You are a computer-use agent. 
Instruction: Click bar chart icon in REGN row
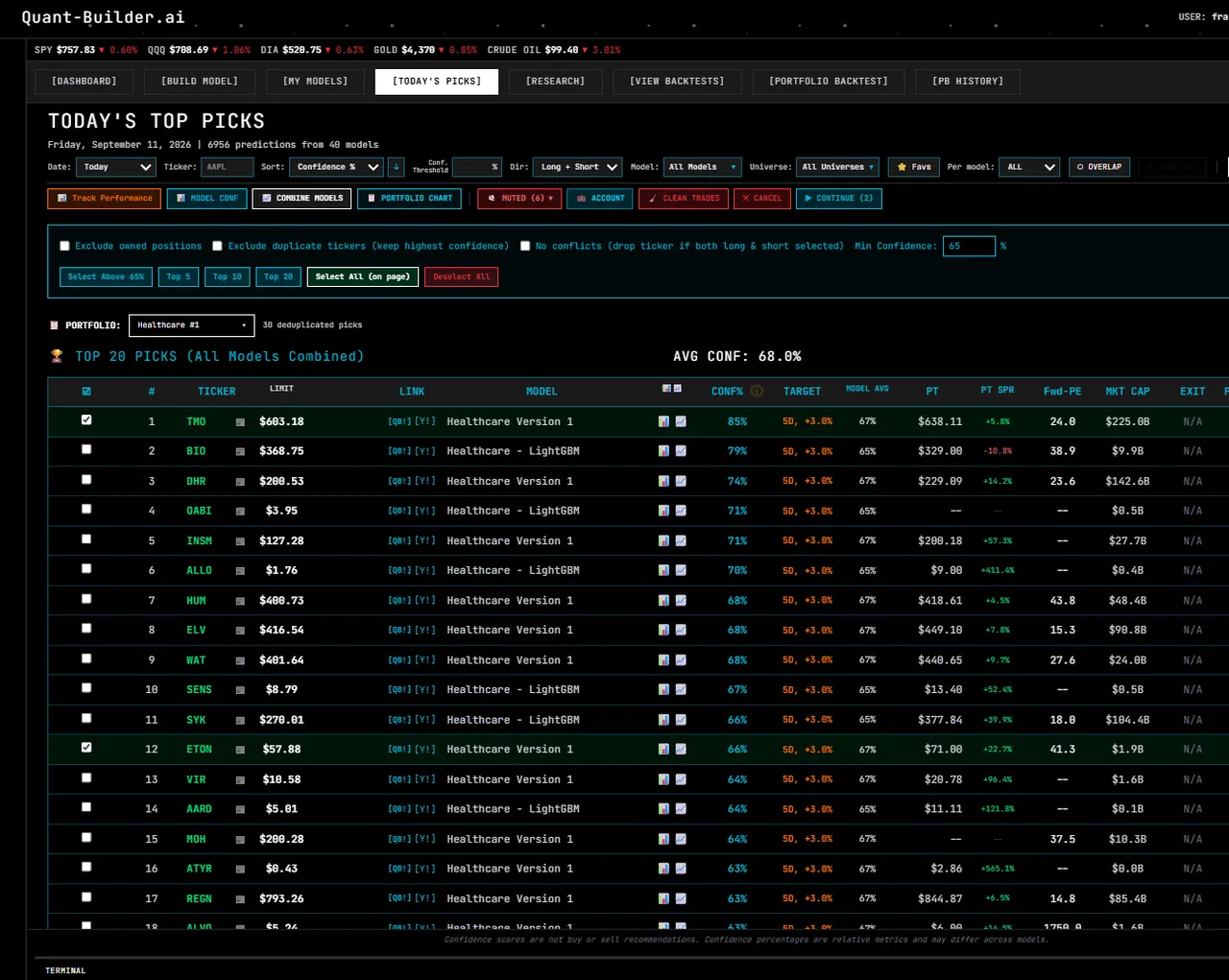click(x=663, y=899)
